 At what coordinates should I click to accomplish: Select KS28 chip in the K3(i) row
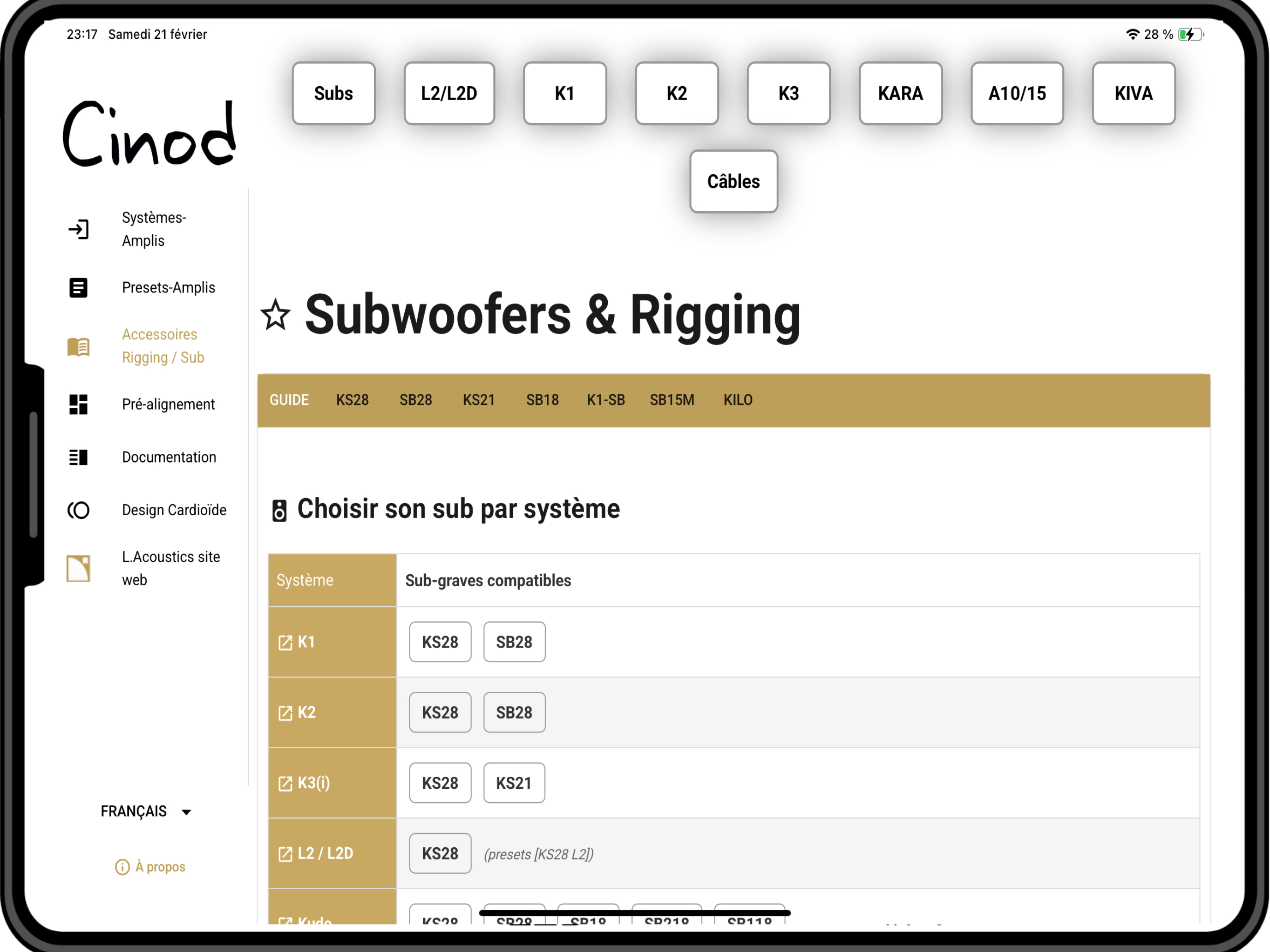(440, 783)
